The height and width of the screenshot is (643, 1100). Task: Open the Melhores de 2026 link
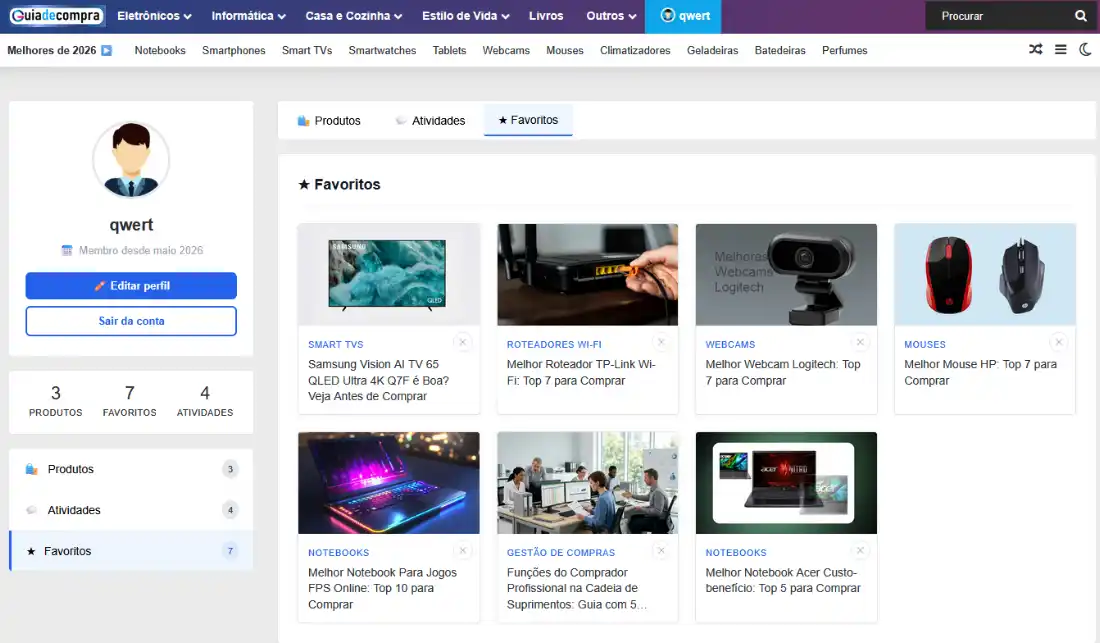coord(52,50)
